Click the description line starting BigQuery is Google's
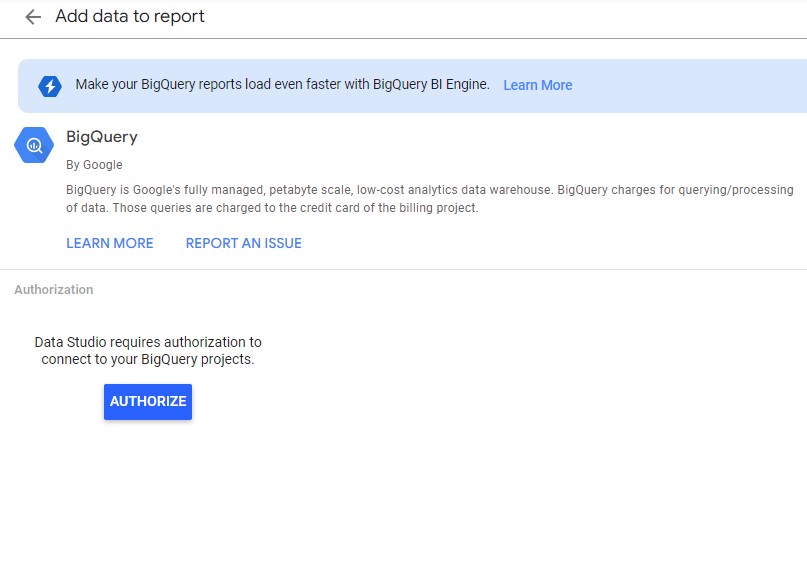 point(430,190)
